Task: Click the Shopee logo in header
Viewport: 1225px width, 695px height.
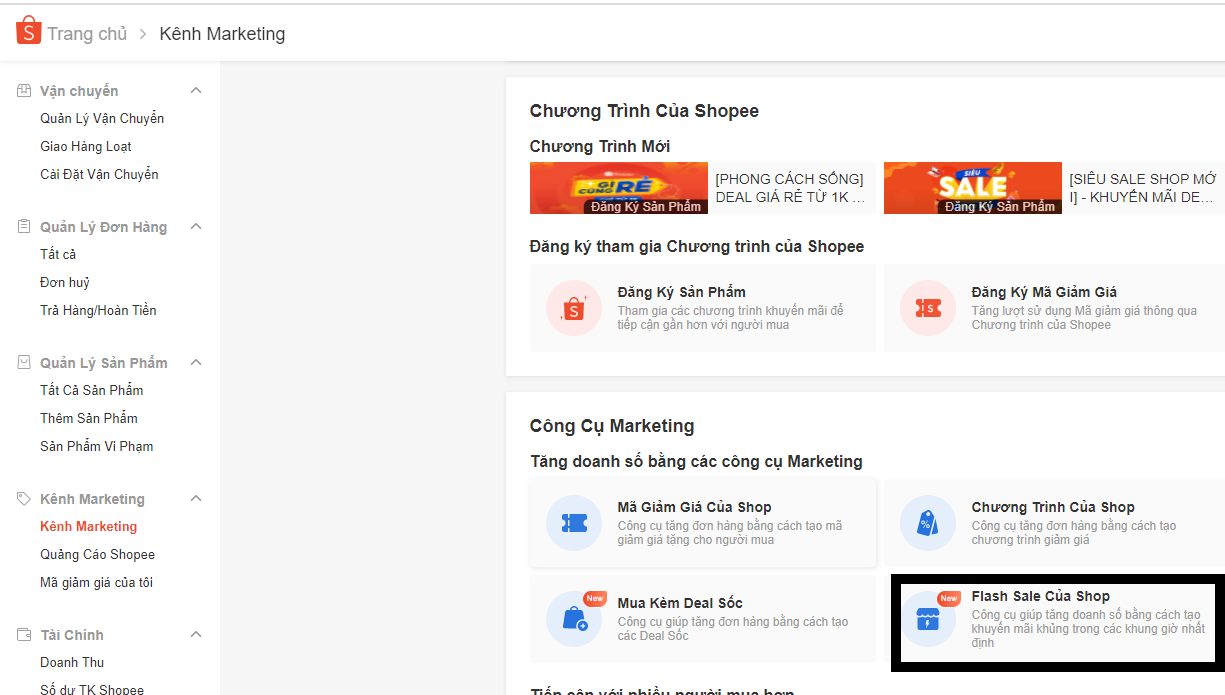Action: 28,31
